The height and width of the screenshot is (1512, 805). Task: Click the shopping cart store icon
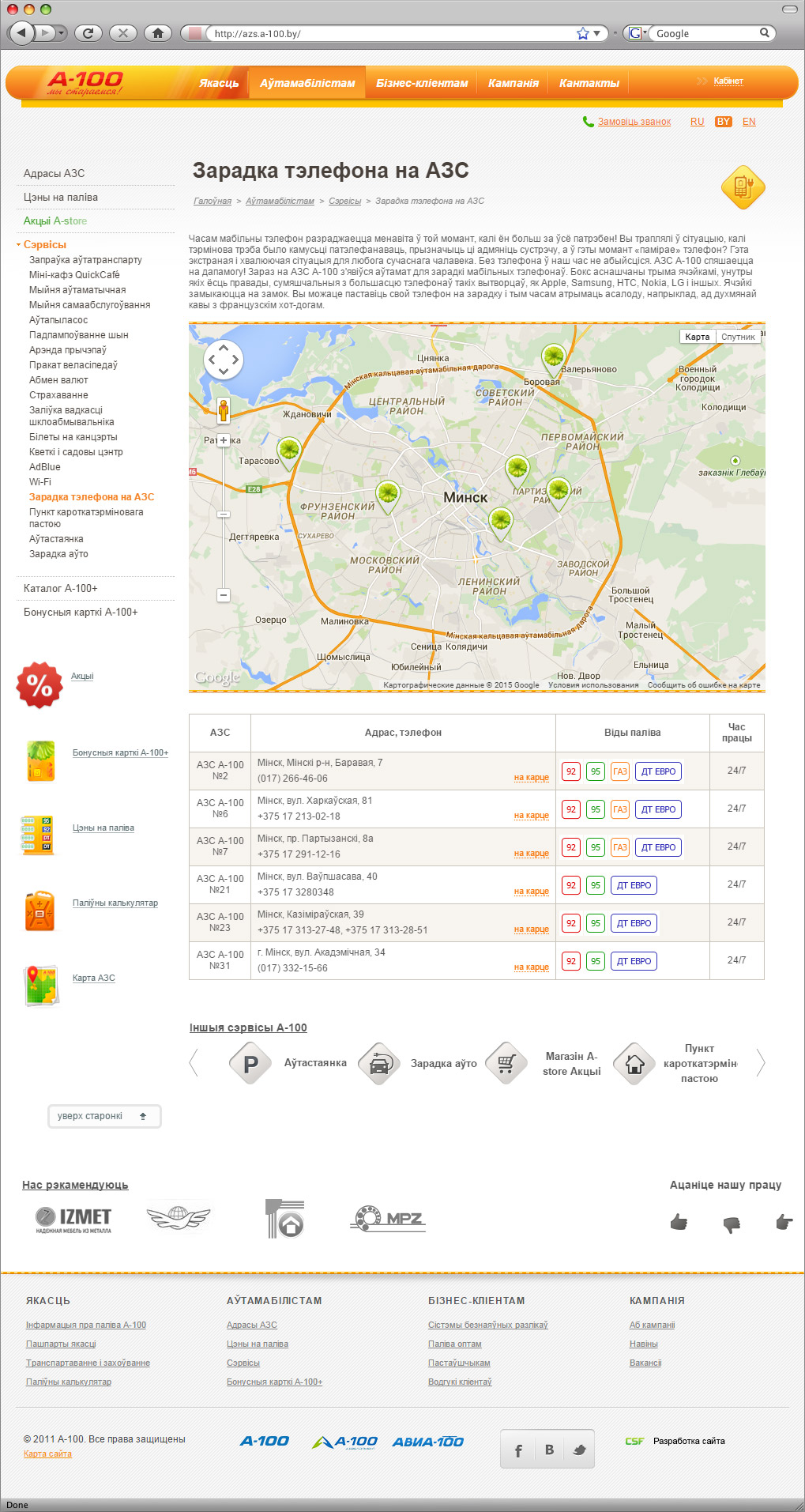(x=506, y=1064)
